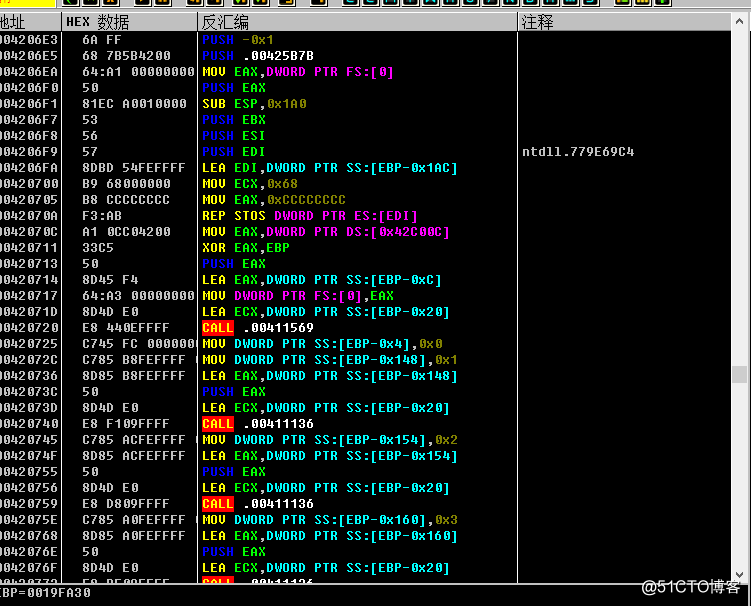Select the XOR EAX,EBP instruction
The height and width of the screenshot is (606, 751).
pyautogui.click(x=246, y=248)
